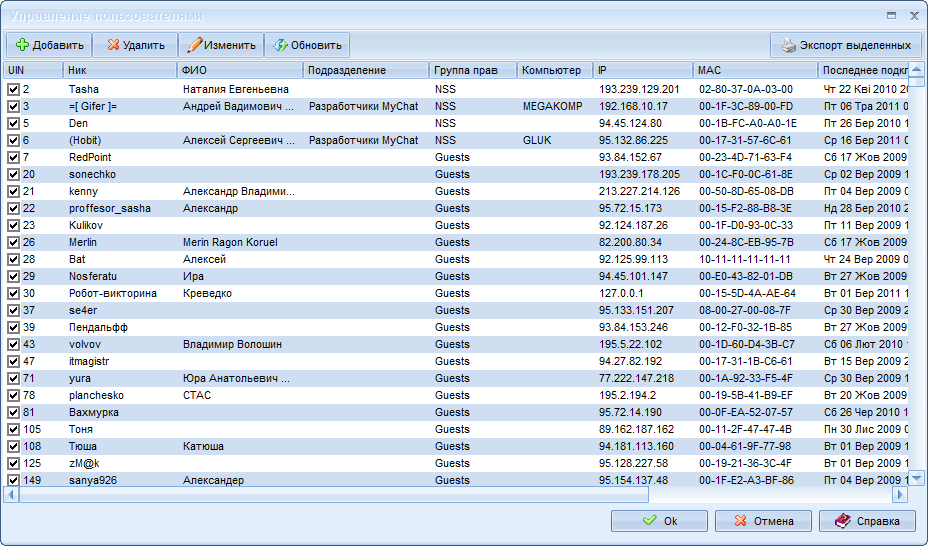Screen dimensions: 928x546
Task: Click NSS group in Den's row
Action: 445,124
